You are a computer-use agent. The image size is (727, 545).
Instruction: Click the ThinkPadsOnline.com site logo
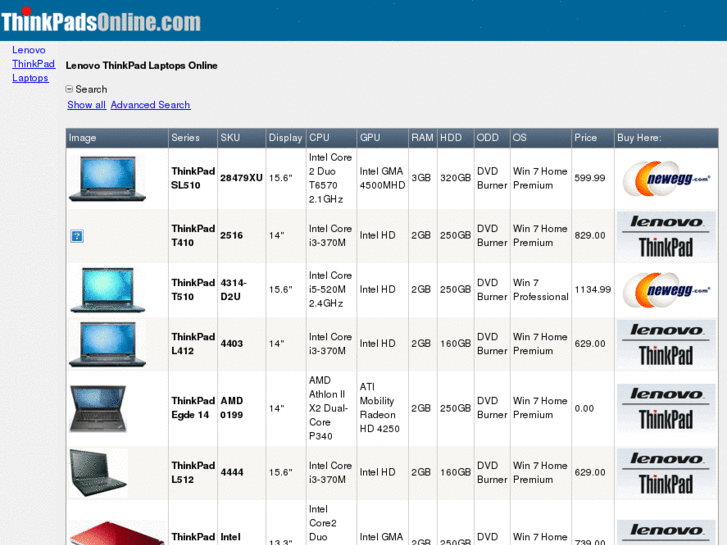point(101,21)
